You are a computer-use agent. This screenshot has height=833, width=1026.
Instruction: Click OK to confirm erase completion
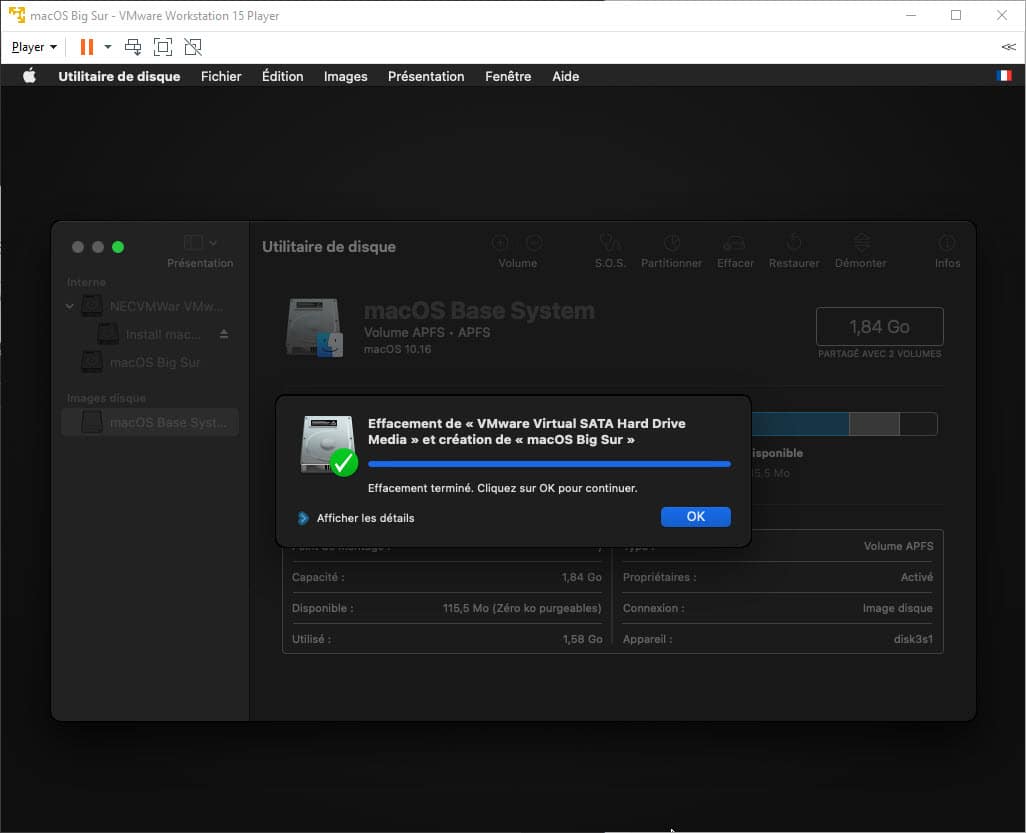696,516
